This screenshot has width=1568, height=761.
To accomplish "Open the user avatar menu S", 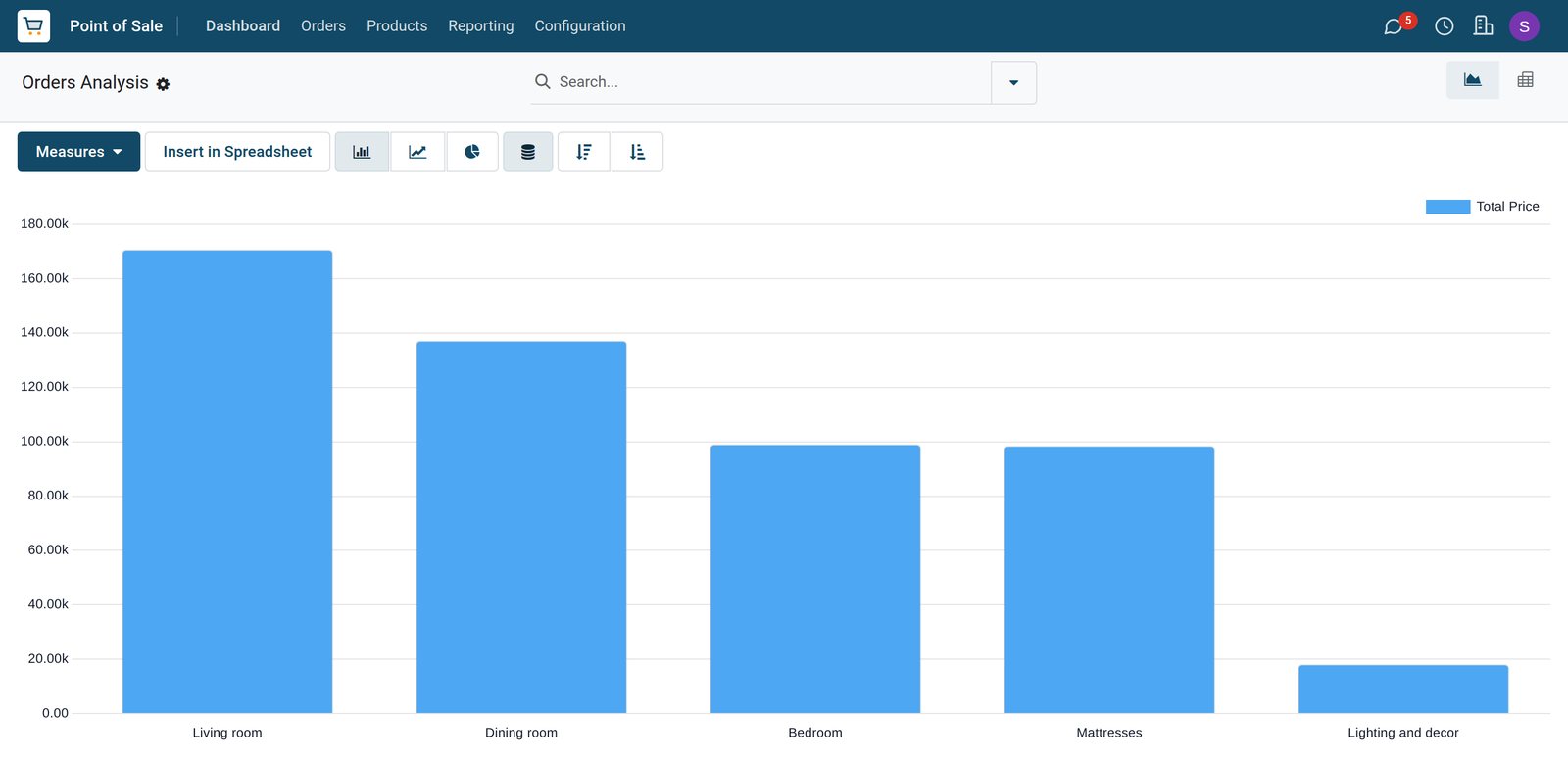I will click(x=1524, y=26).
